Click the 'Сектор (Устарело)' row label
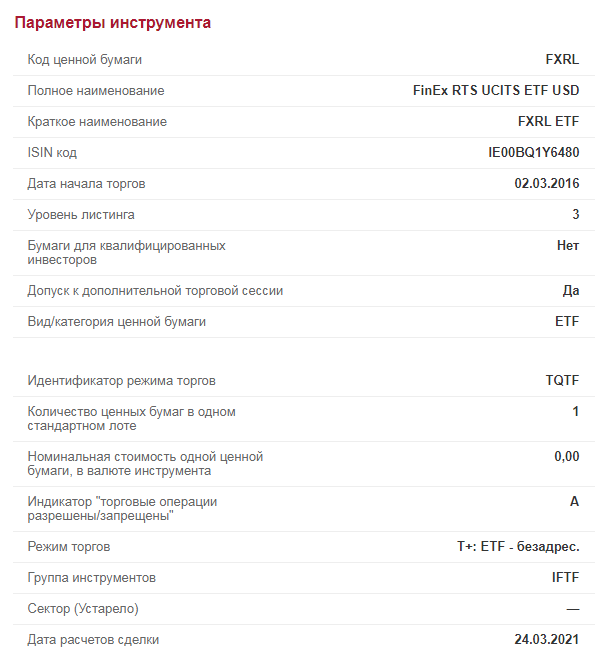The height and width of the screenshot is (665, 597). click(x=83, y=609)
